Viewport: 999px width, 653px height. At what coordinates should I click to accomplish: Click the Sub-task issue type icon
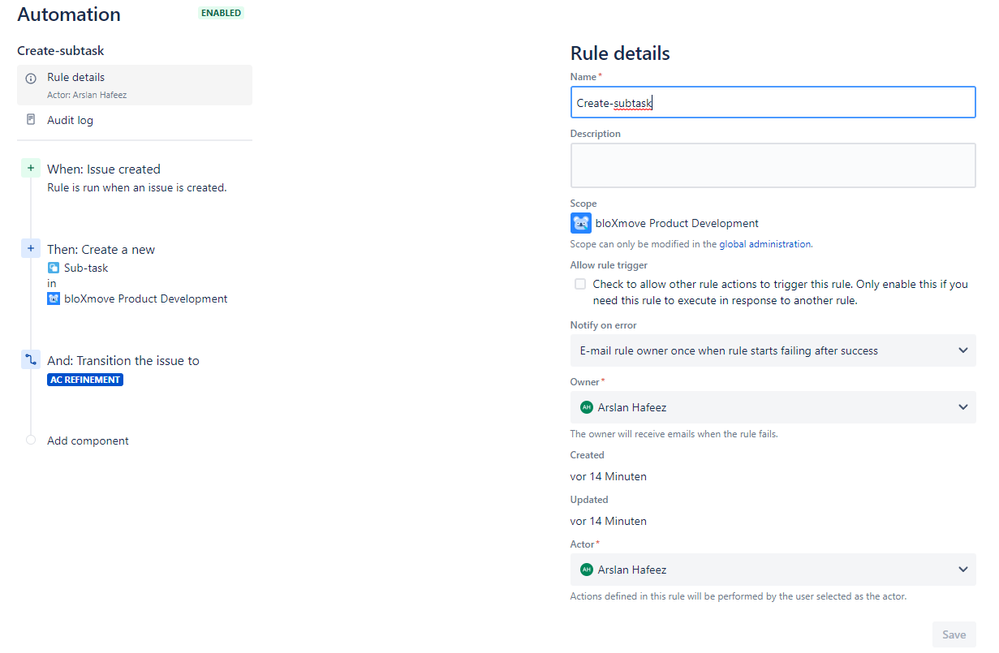54,268
